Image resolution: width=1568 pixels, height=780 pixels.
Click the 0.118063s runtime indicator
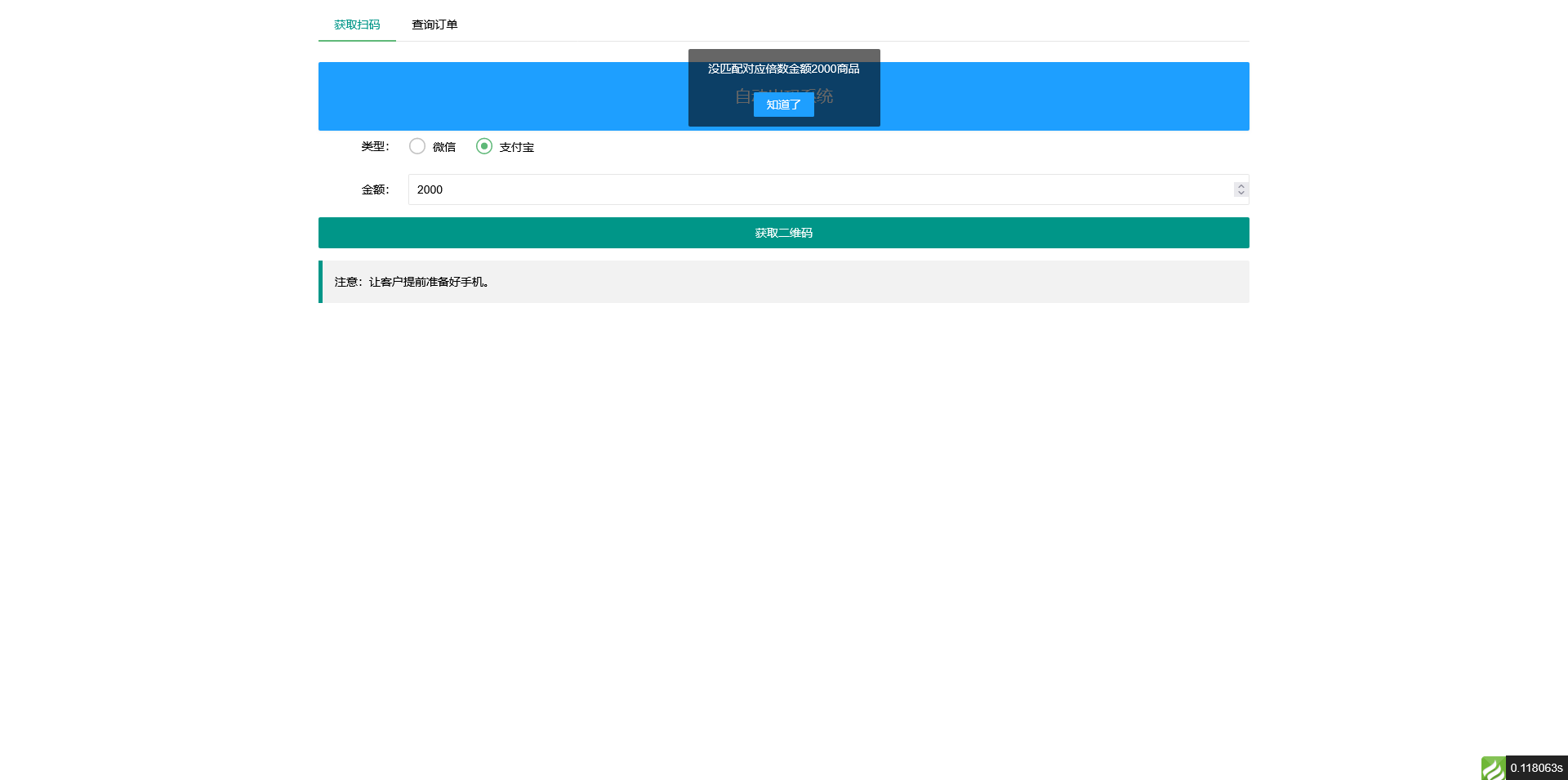[x=1536, y=768]
